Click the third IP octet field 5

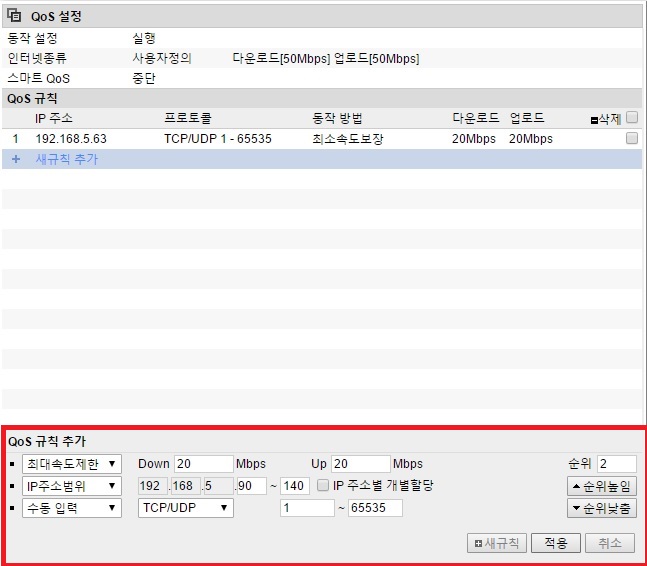[219, 486]
